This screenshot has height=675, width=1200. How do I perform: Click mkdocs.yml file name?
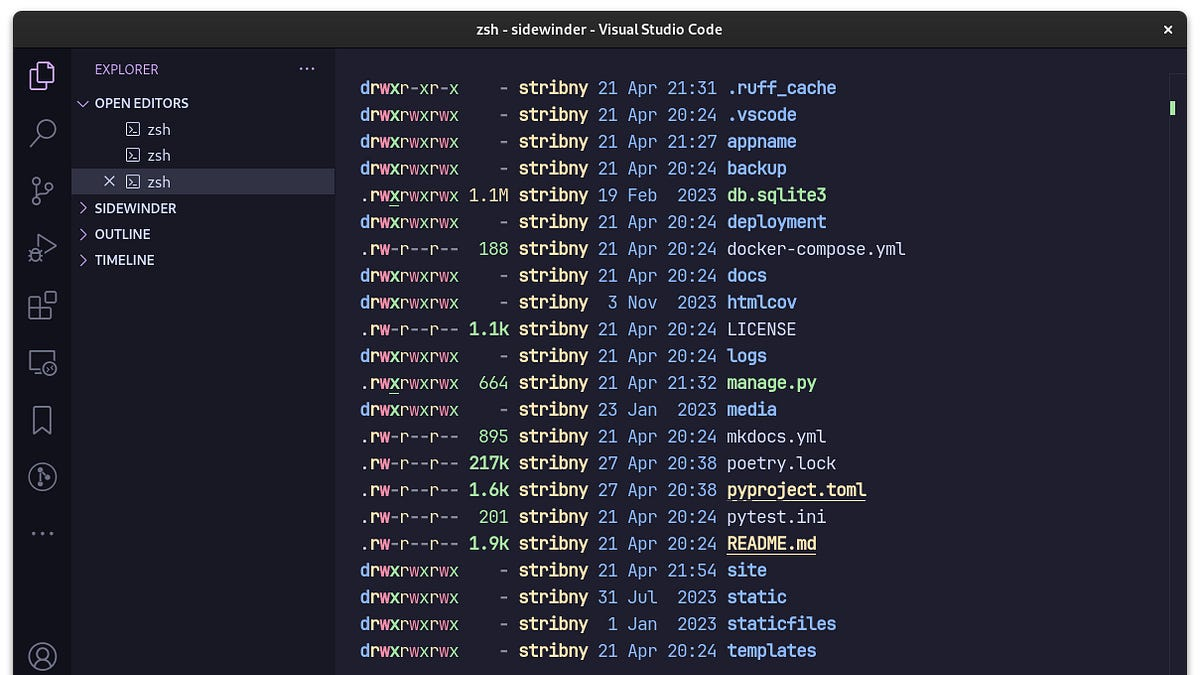click(x=776, y=437)
